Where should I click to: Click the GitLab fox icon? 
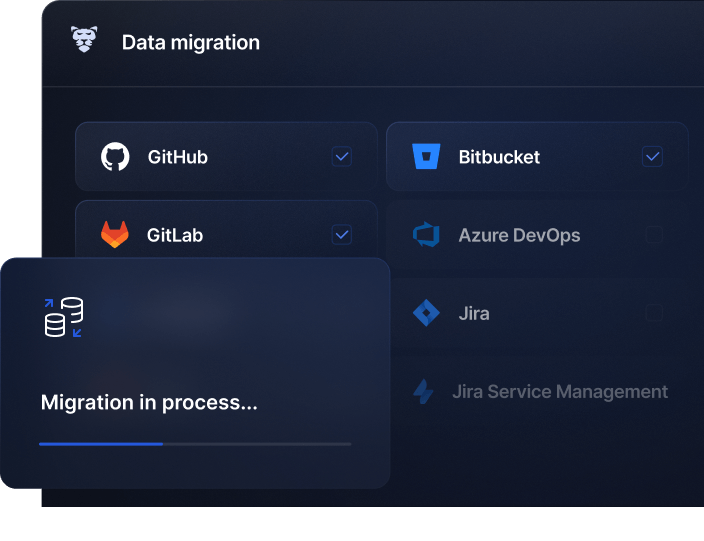(x=115, y=235)
